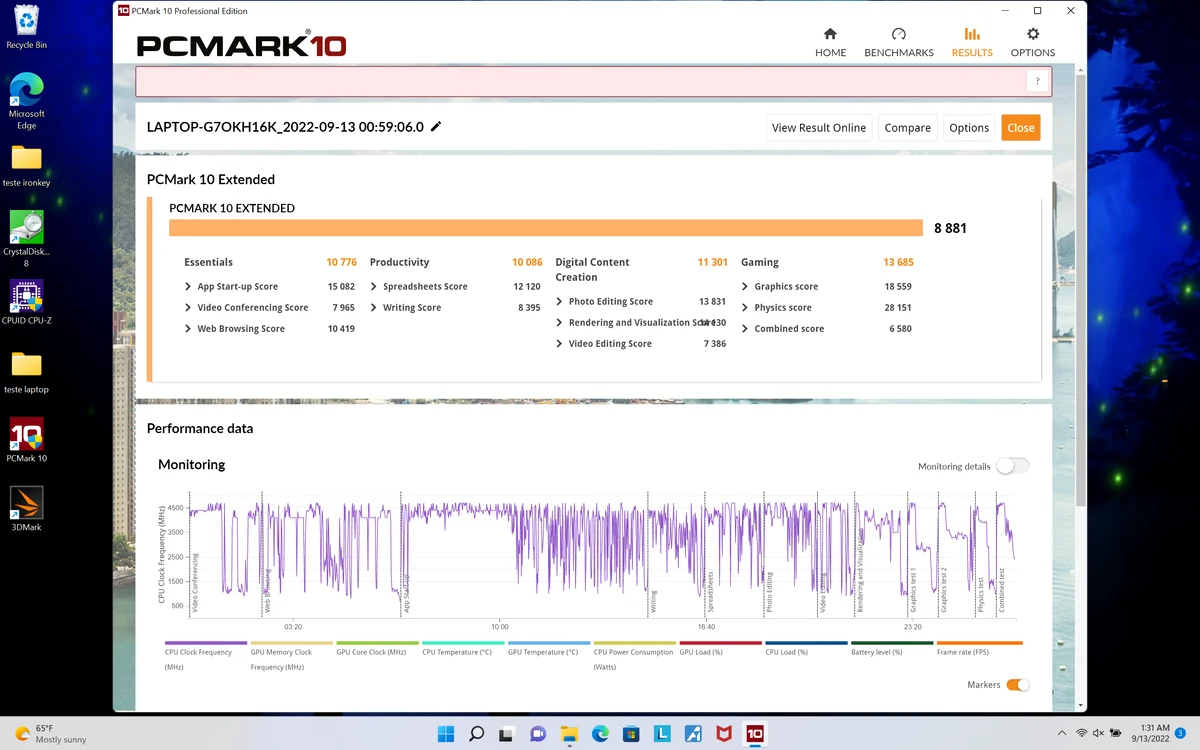Select CrystalDiskMark desktop shortcut
This screenshot has width=1200, height=750.
pos(27,238)
